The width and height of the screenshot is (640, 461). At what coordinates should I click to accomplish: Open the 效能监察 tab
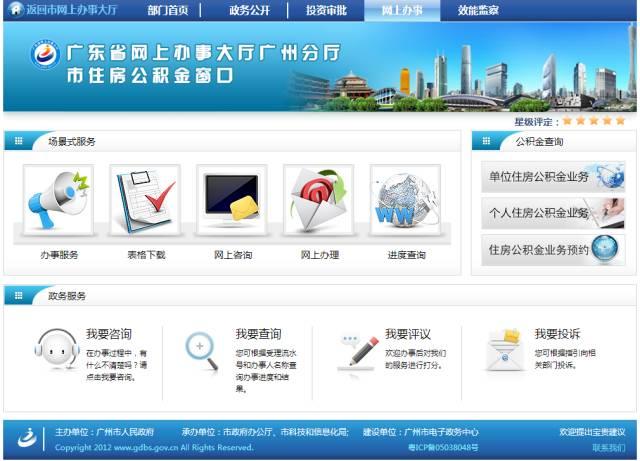click(478, 10)
